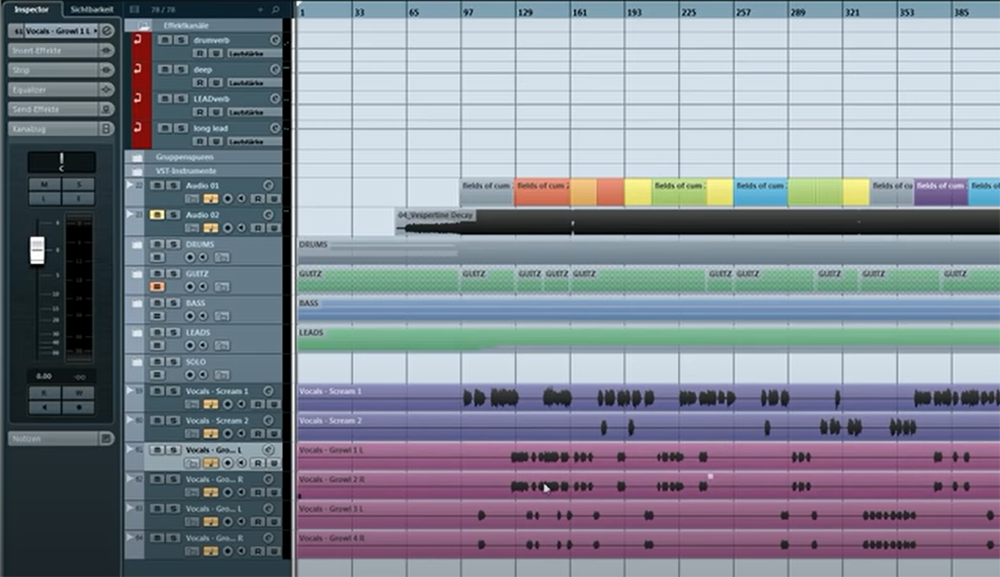Click record enable on Vocals - Scream 1

pyautogui.click(x=228, y=404)
